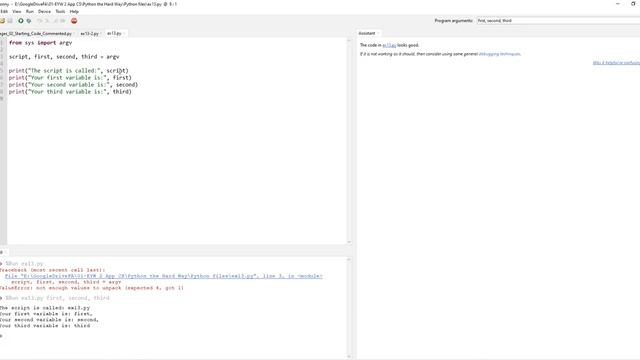Click the Resume debug icon
Screen dimensions: 640x360
click(x=62, y=21)
